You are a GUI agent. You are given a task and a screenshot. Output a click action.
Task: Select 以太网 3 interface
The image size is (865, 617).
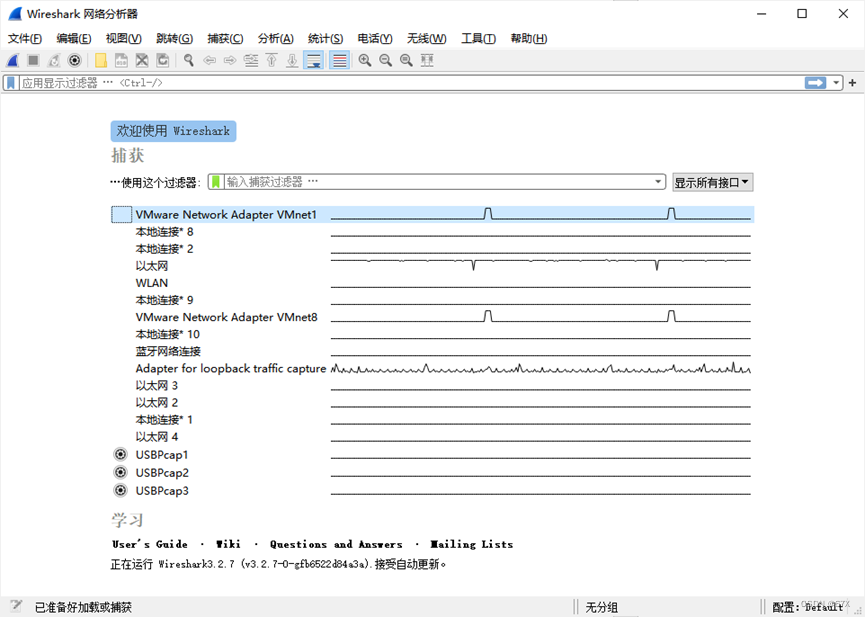click(432, 386)
